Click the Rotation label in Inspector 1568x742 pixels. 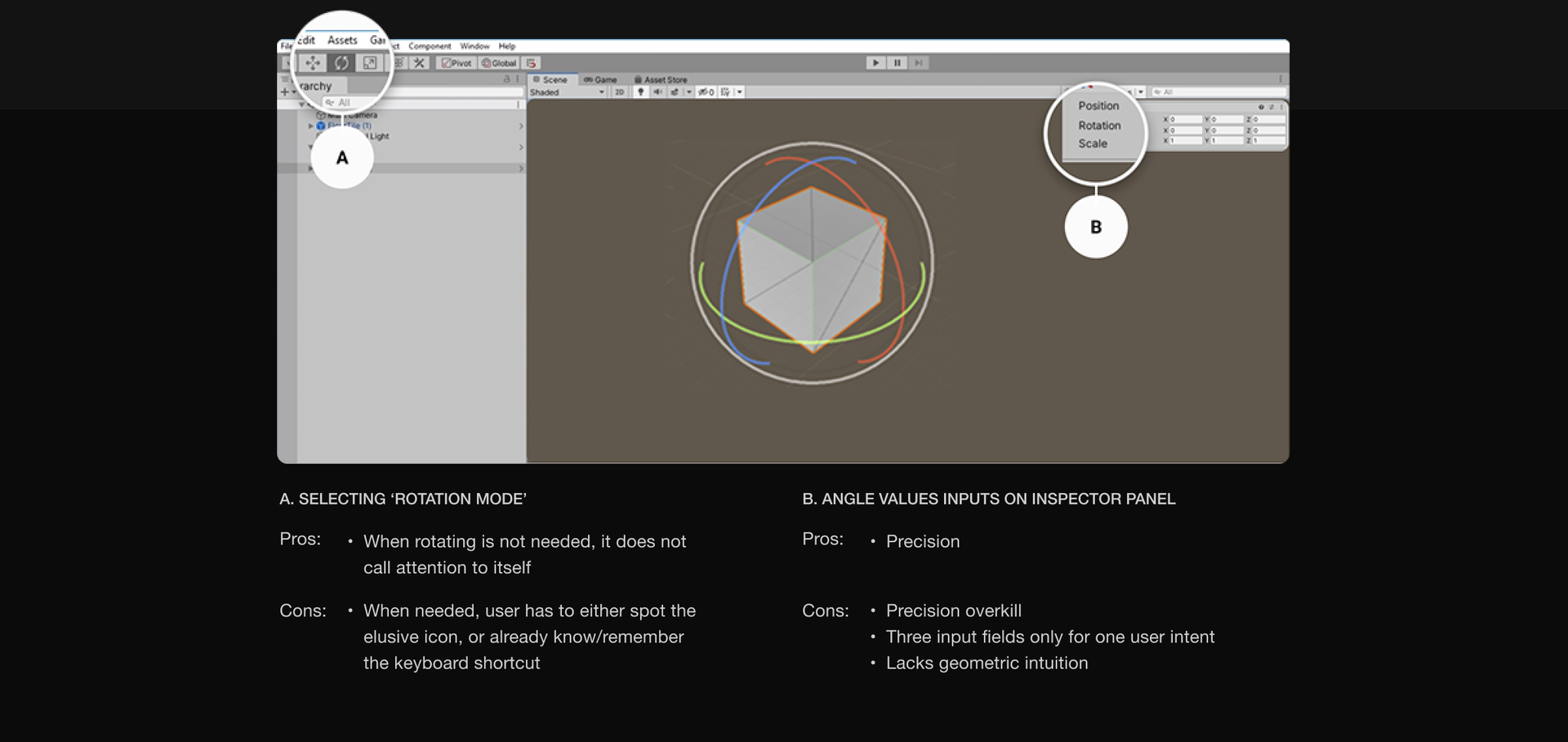[x=1099, y=126]
